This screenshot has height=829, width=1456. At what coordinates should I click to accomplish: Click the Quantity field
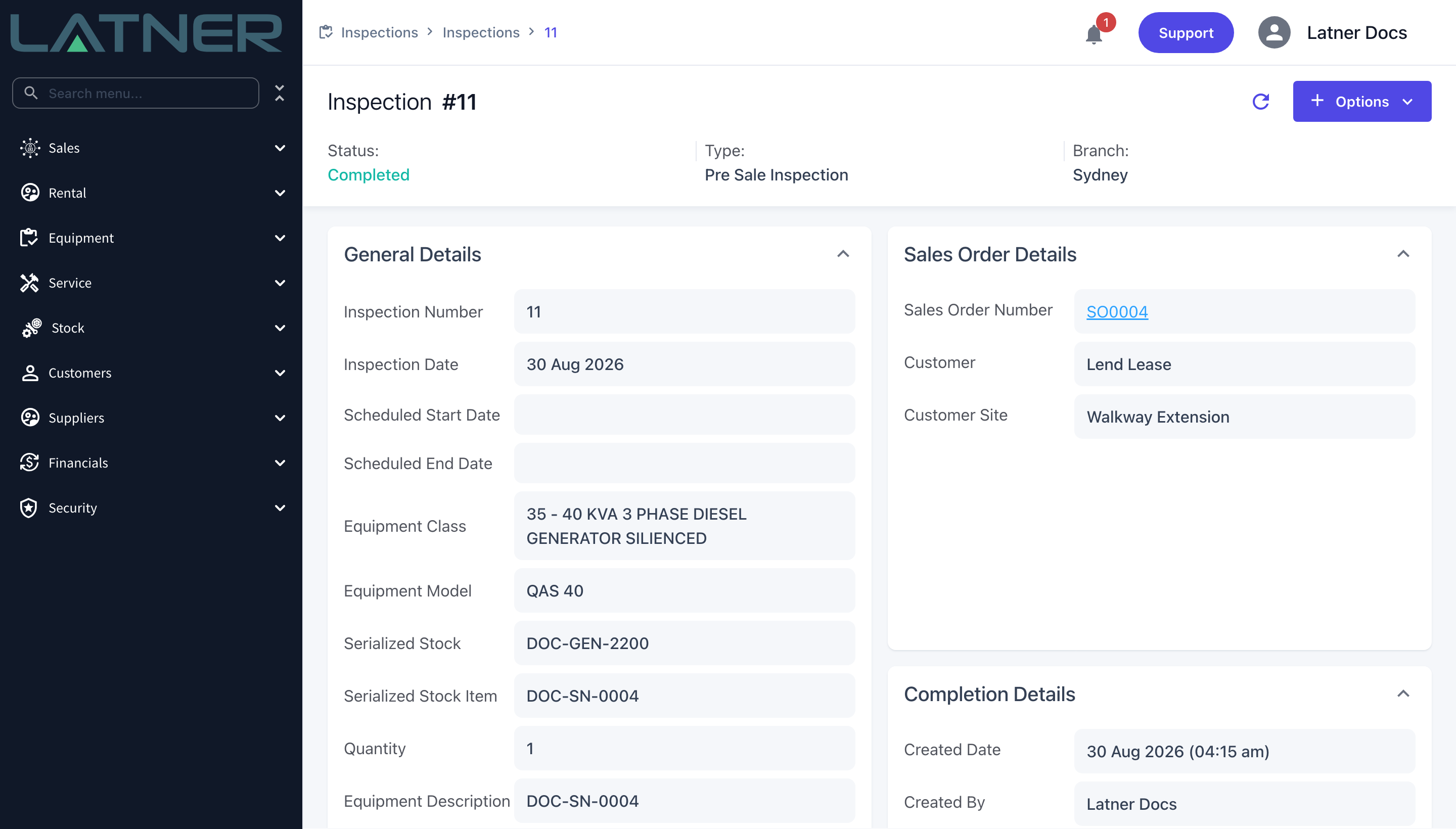pos(685,748)
